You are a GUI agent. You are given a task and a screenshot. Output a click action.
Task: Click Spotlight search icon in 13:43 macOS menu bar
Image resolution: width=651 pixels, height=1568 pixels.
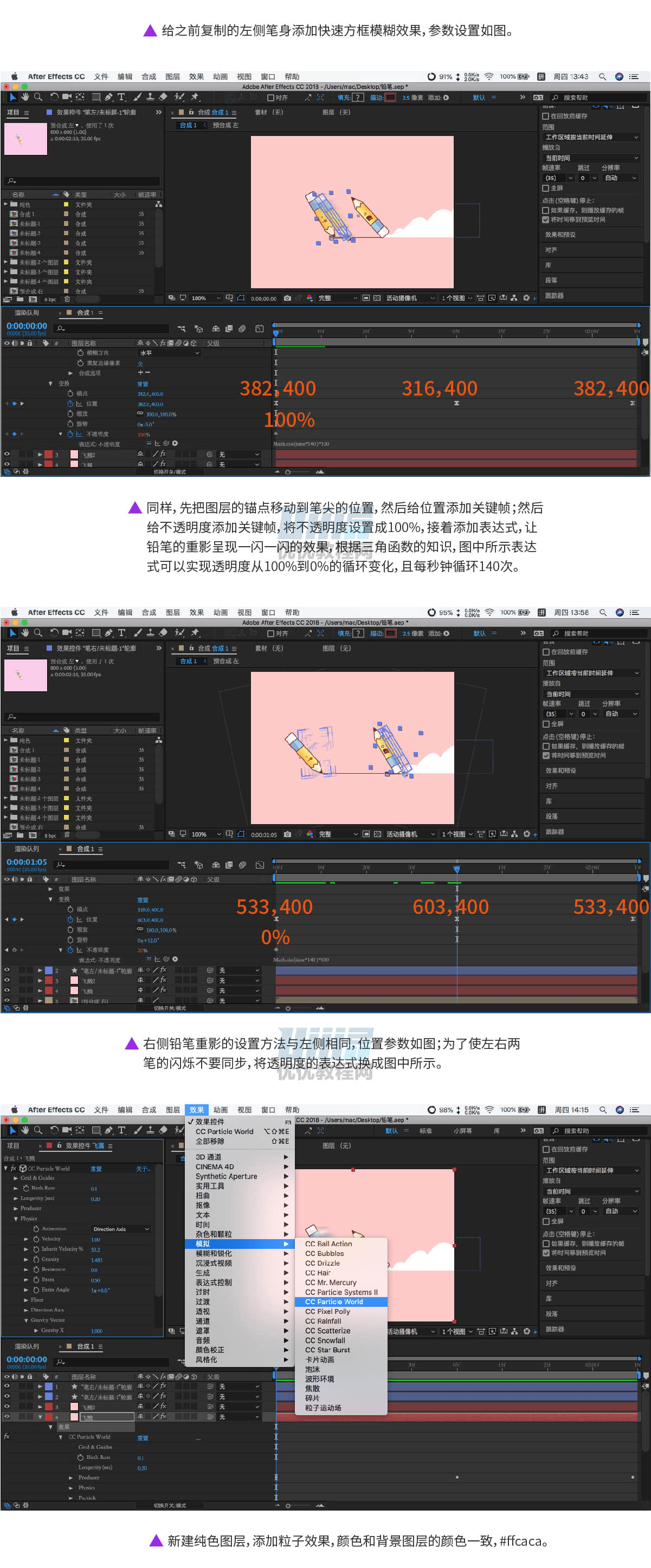(602, 77)
